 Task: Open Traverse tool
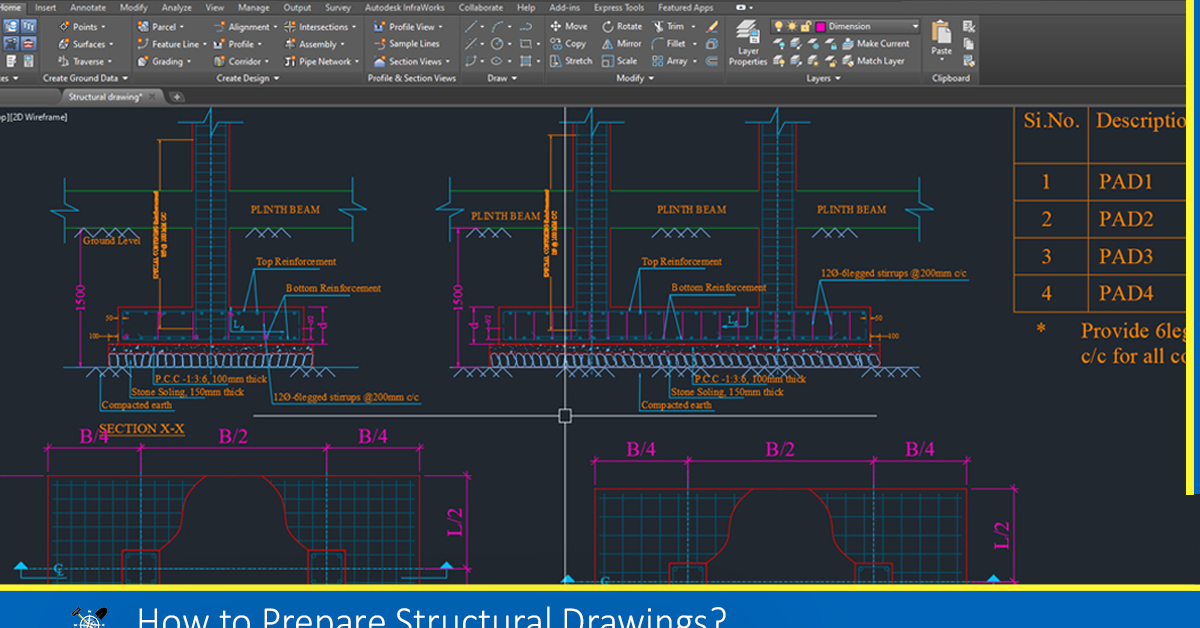[84, 61]
